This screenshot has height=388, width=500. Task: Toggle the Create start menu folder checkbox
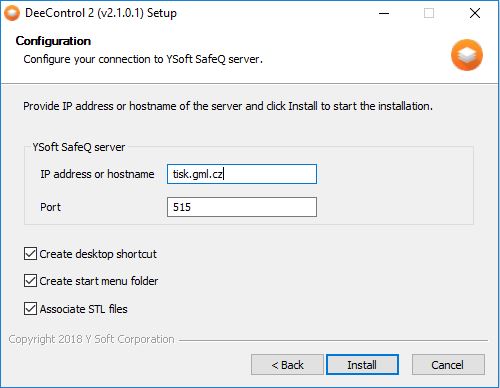tap(30, 281)
